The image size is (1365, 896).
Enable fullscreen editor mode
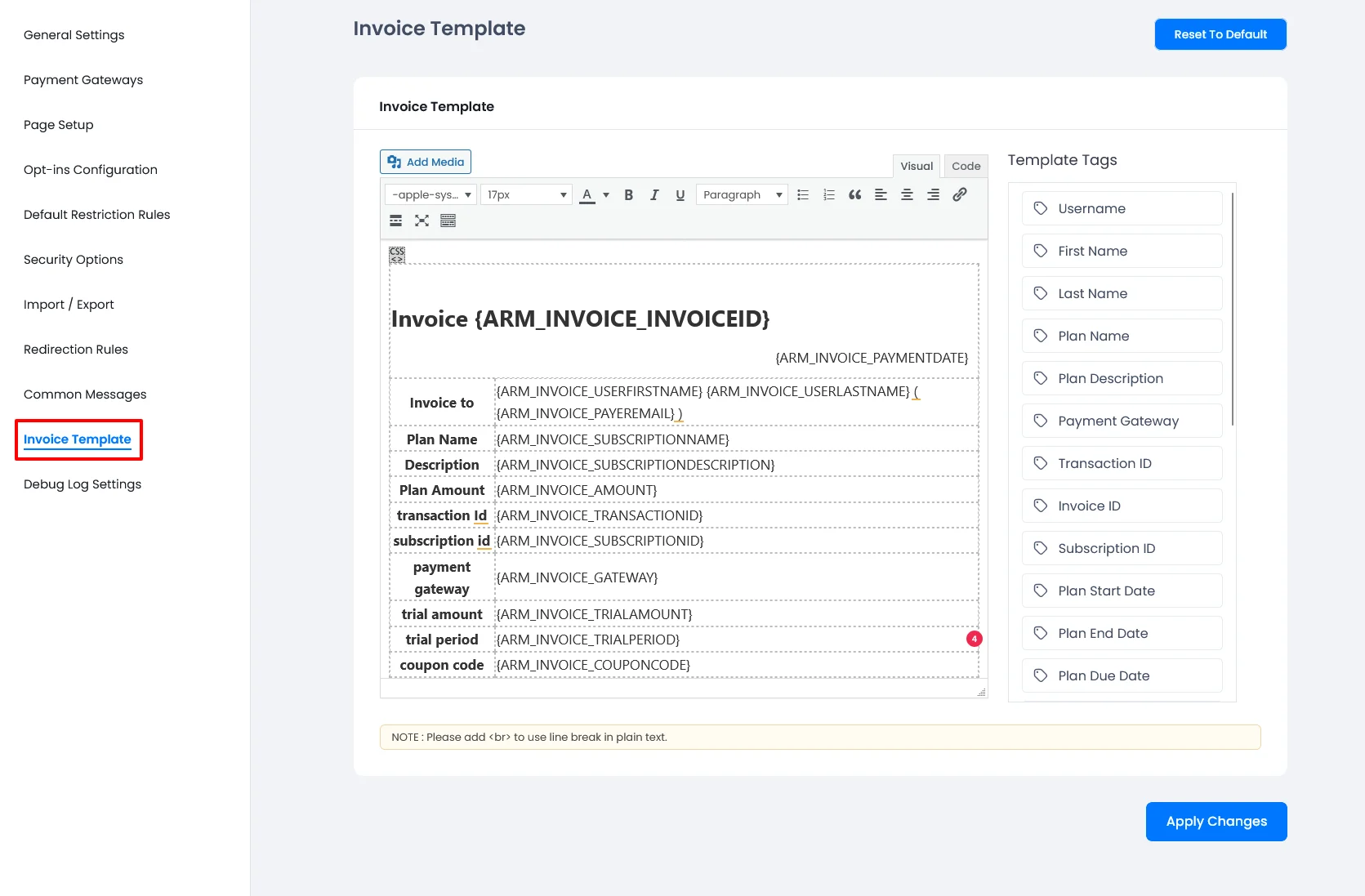[422, 221]
